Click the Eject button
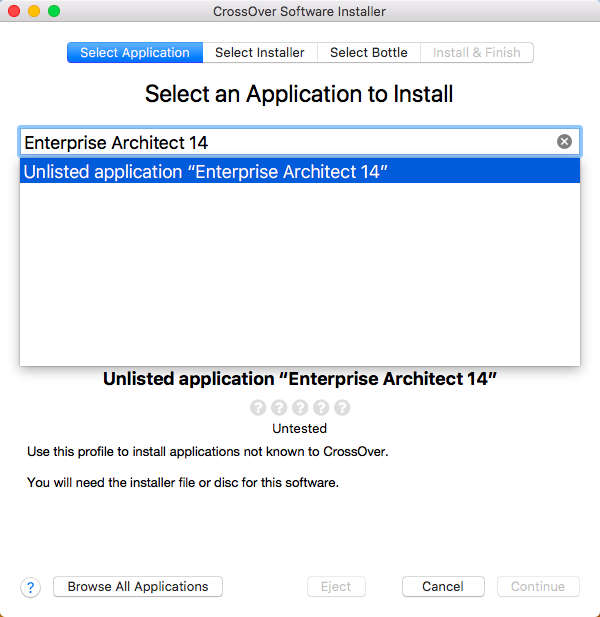This screenshot has height=617, width=600. point(336,587)
